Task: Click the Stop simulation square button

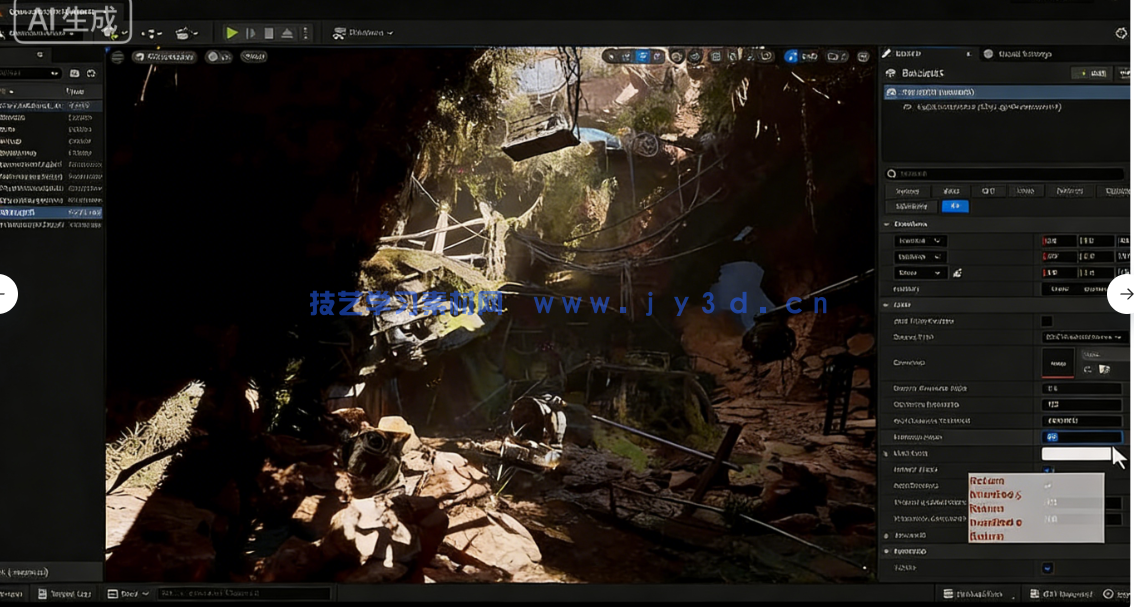Action: pyautogui.click(x=269, y=33)
